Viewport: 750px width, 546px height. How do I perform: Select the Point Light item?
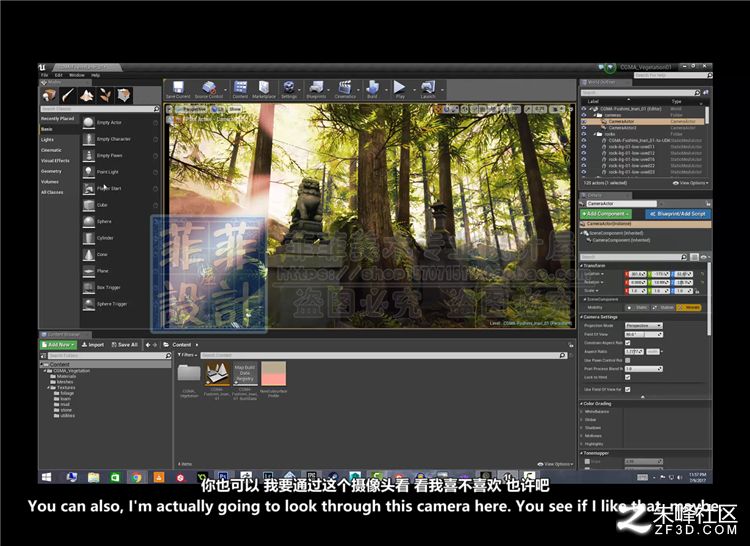[x=120, y=172]
